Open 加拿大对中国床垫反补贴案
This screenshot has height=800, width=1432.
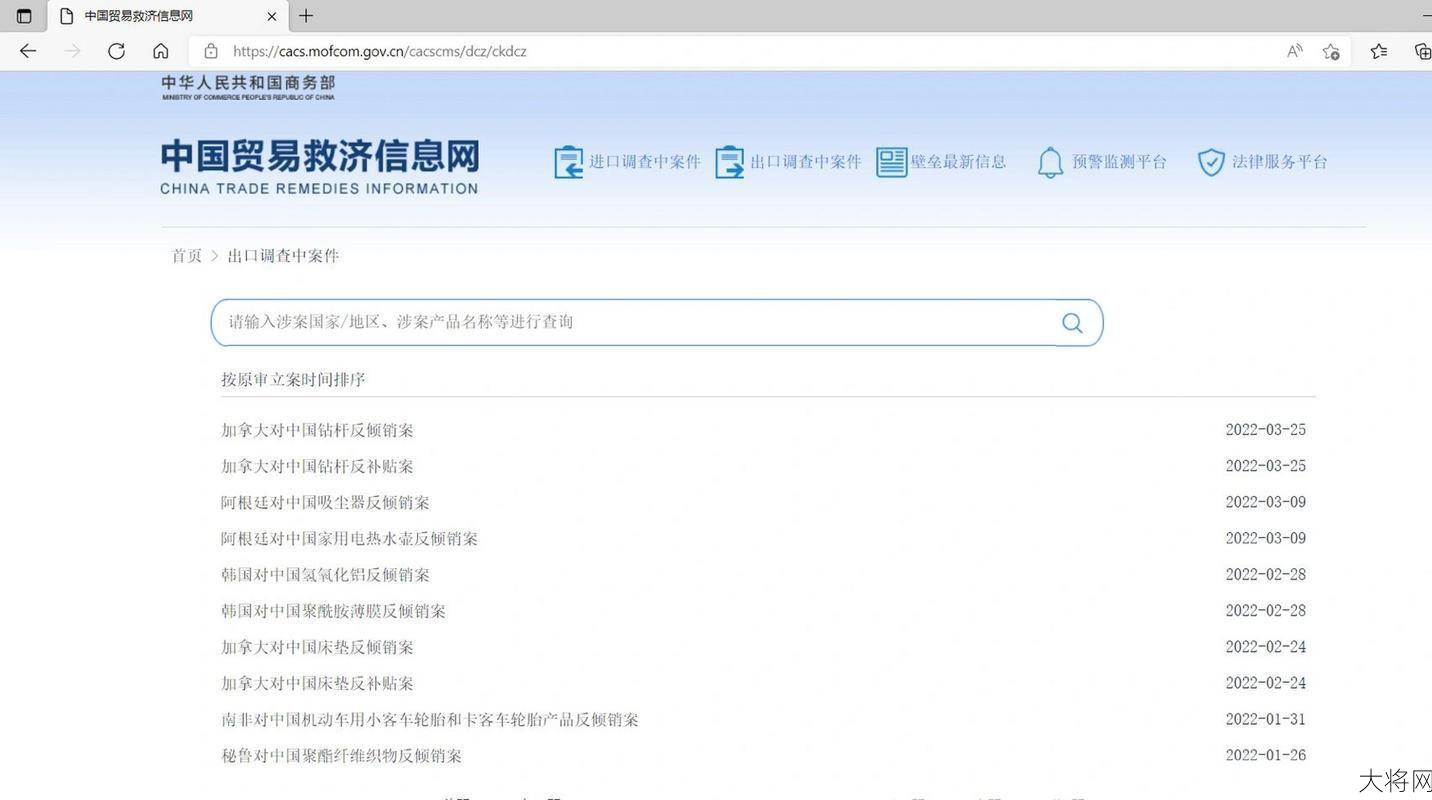click(317, 683)
